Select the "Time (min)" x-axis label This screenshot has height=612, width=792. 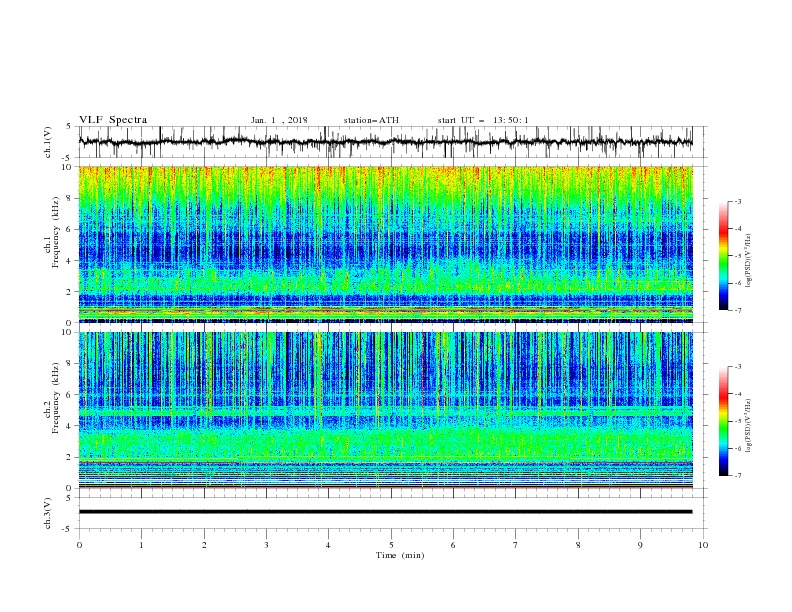pos(400,555)
